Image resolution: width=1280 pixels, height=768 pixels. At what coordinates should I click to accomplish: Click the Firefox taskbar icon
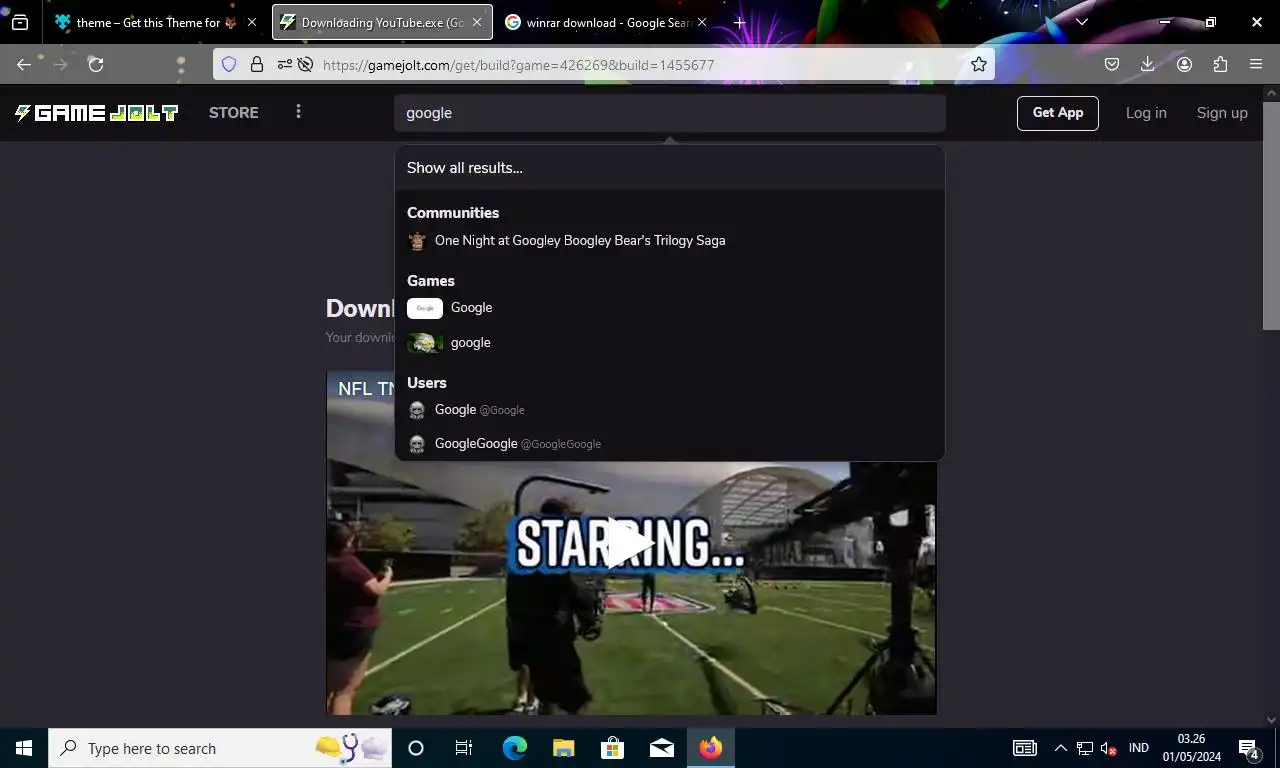[x=711, y=748]
